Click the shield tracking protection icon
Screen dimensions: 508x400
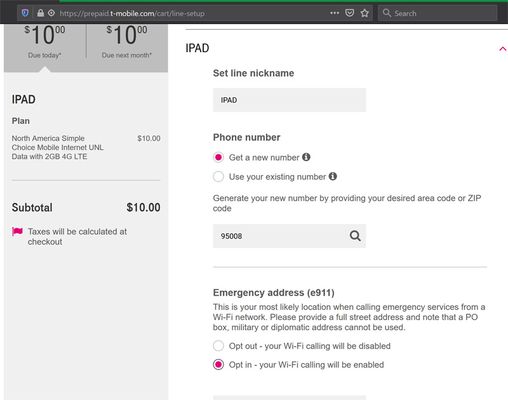click(25, 13)
